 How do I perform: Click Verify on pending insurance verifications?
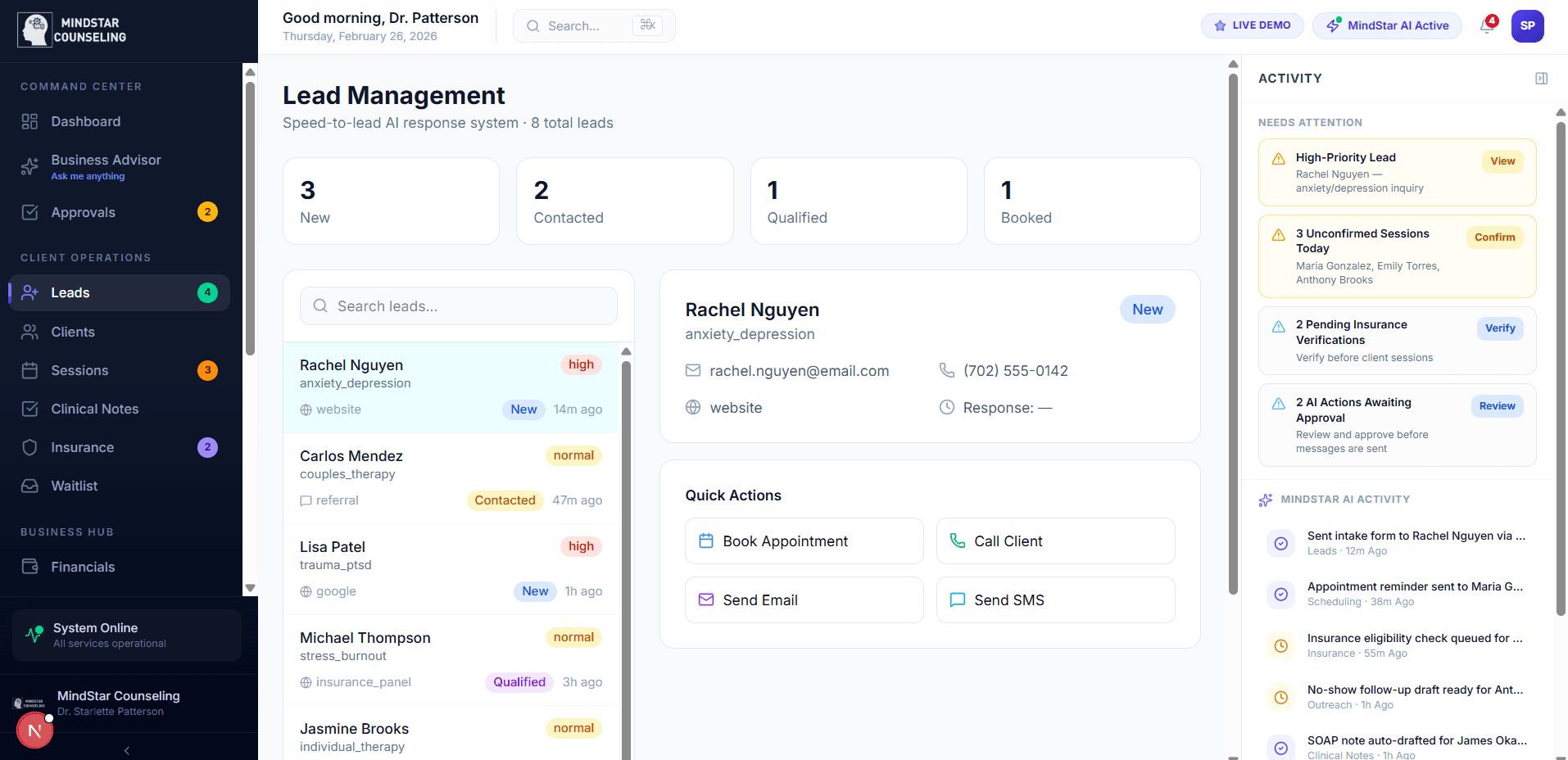1499,328
